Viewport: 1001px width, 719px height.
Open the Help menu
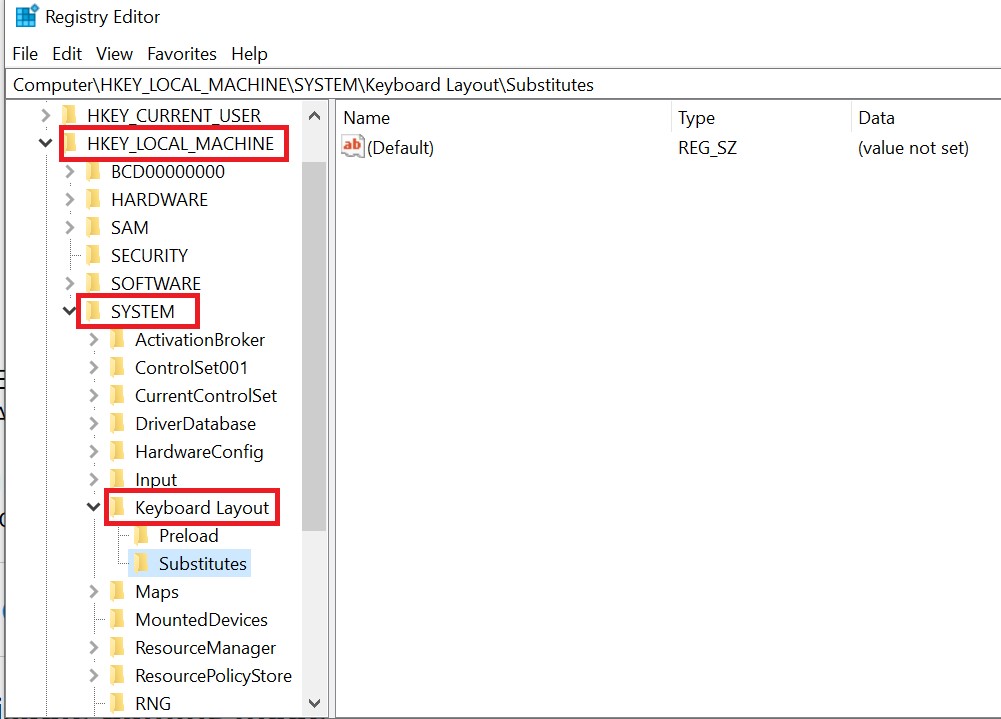[249, 54]
